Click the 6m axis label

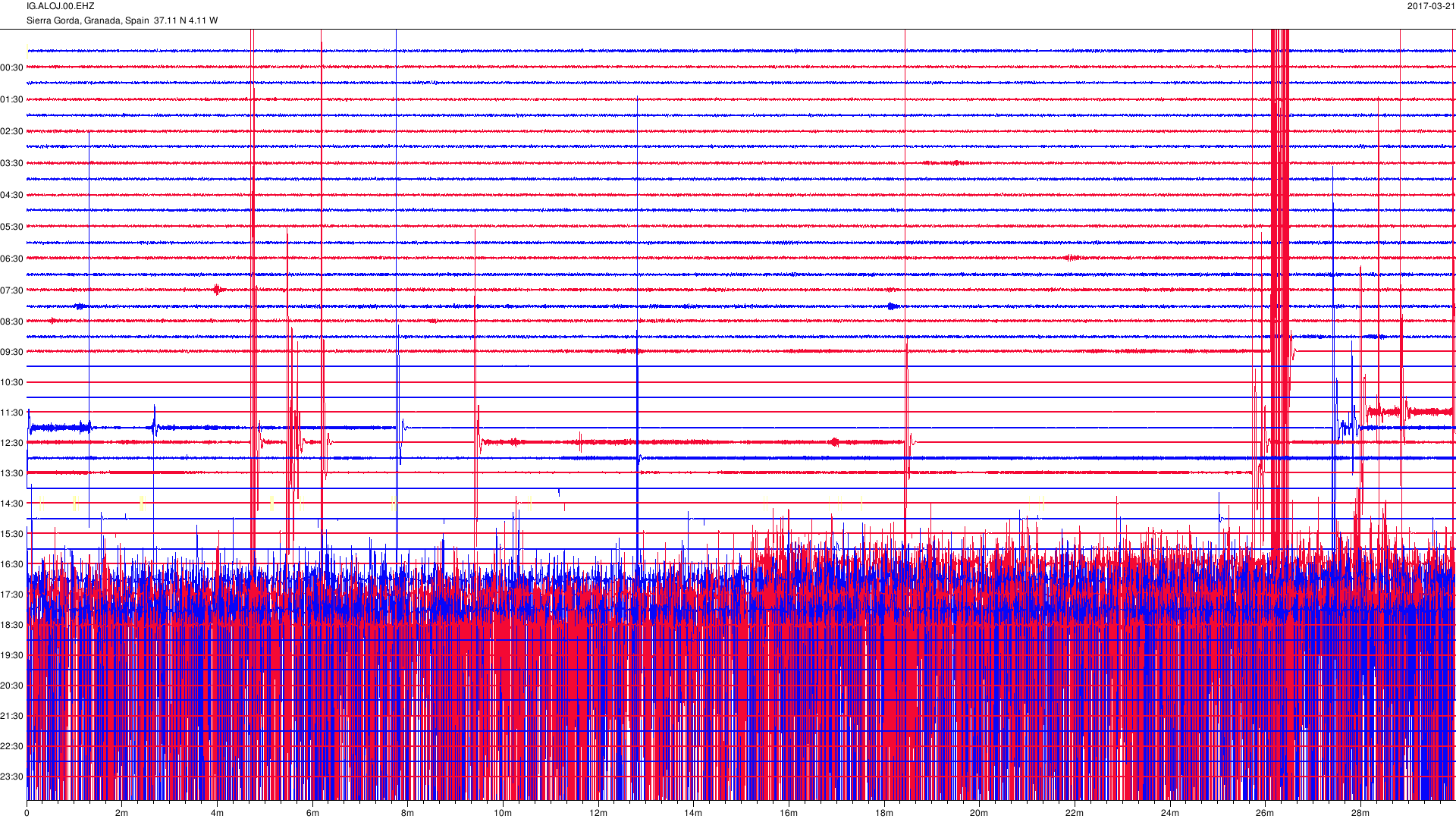pyautogui.click(x=312, y=813)
